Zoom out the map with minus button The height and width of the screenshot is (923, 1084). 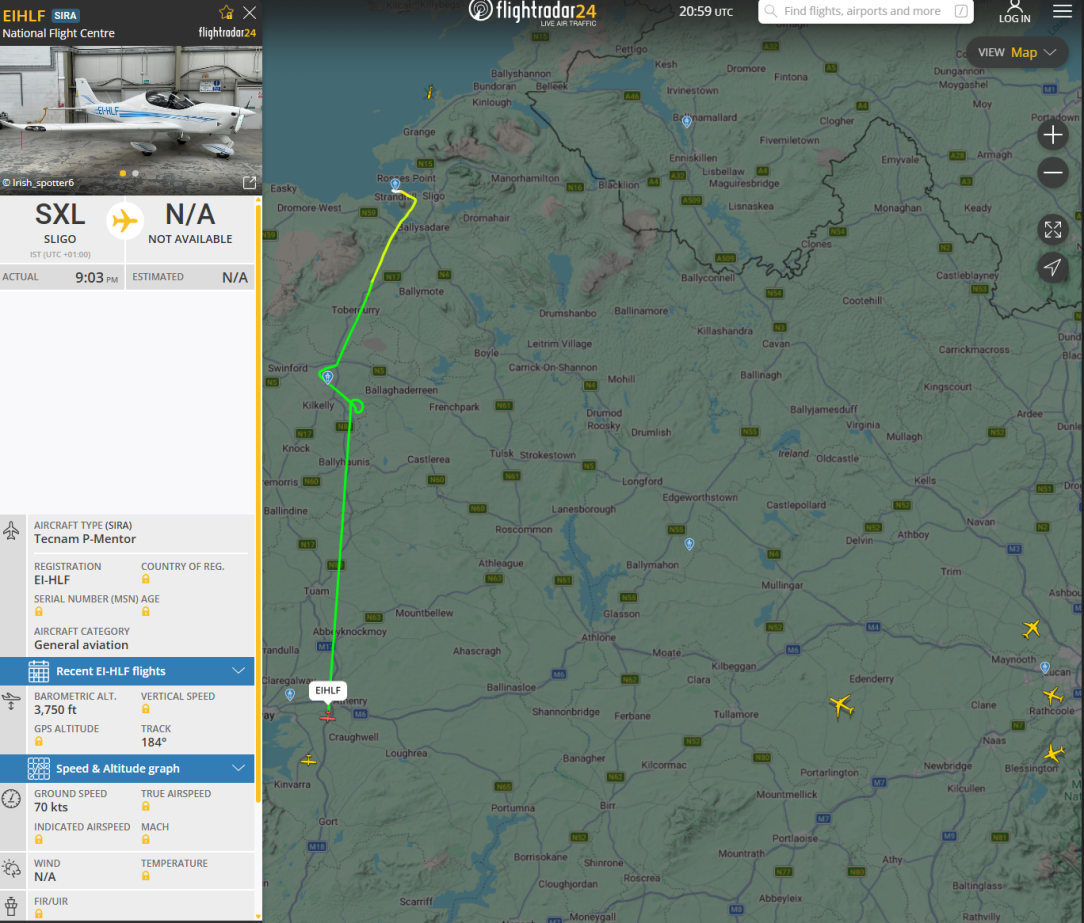tap(1053, 173)
